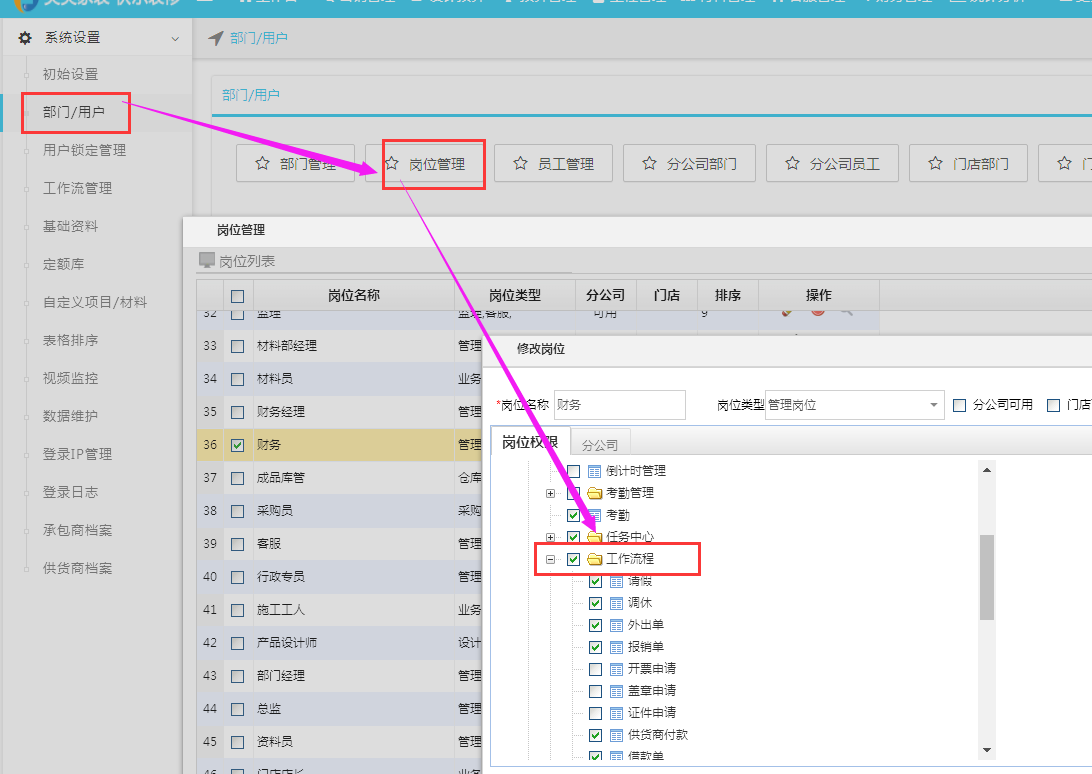This screenshot has width=1092, height=774.
Task: Click the red delete icon in row 32 操作 column
Action: pos(818,312)
